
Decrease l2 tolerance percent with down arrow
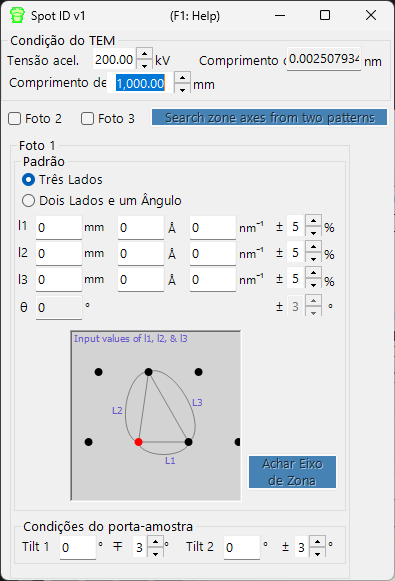(313, 259)
